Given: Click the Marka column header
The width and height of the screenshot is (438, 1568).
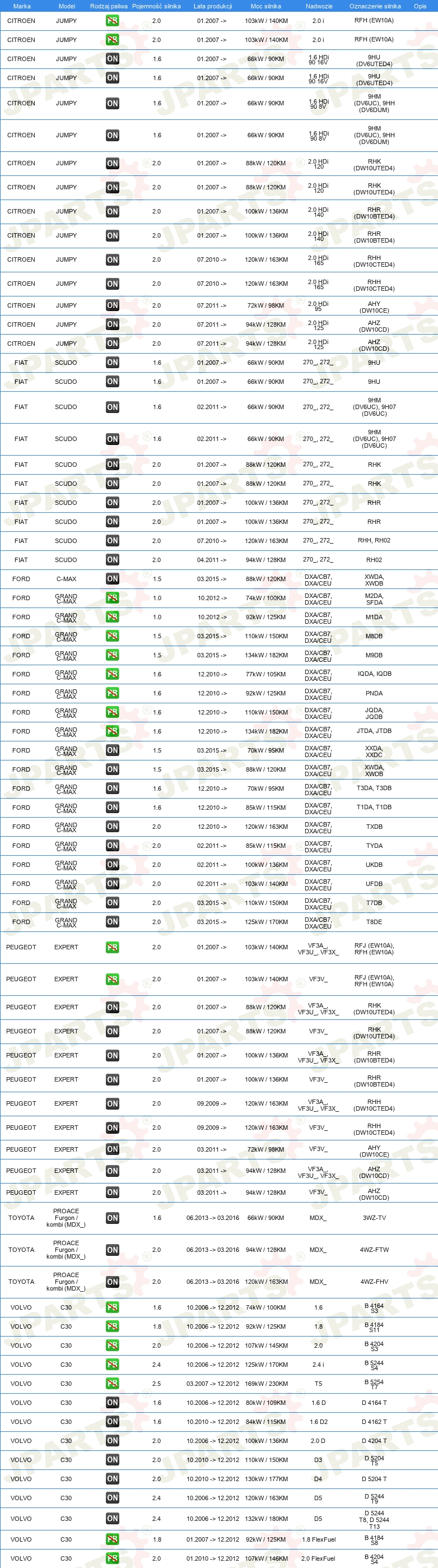Looking at the screenshot, I should coord(22,6).
